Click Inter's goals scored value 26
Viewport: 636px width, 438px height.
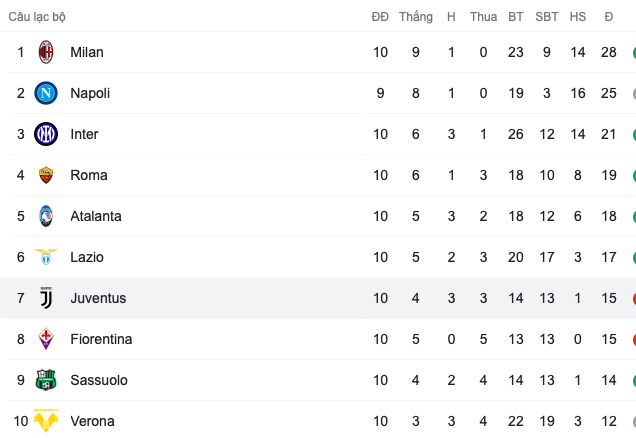coord(516,134)
